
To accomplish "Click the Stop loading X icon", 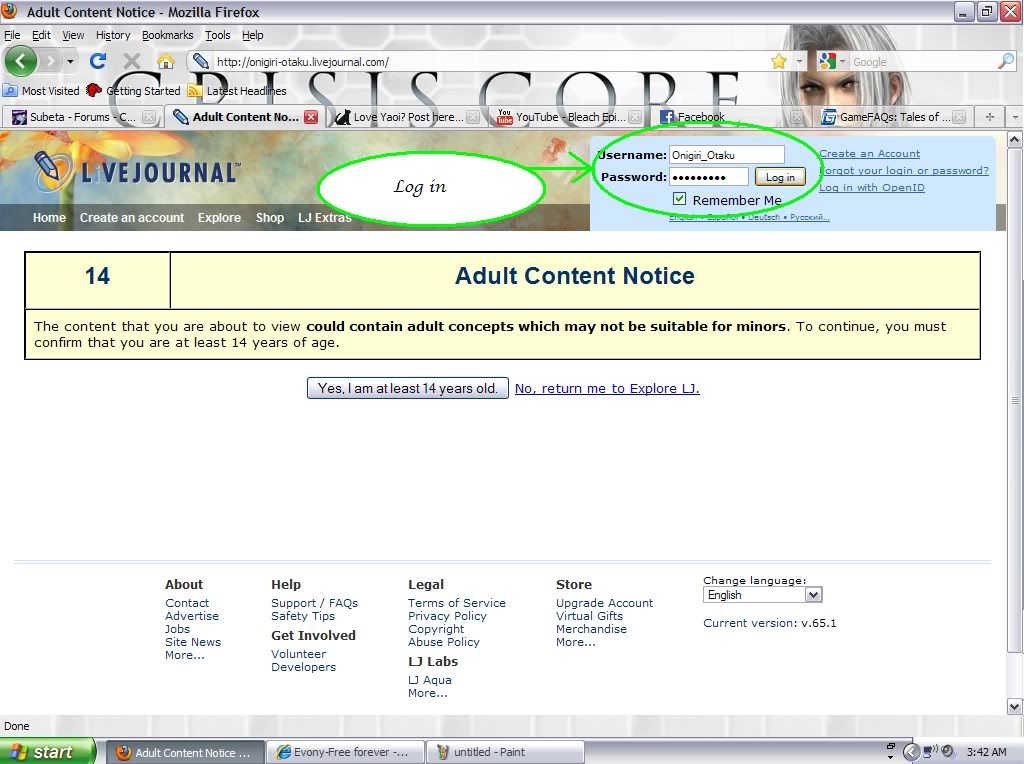I will [132, 61].
